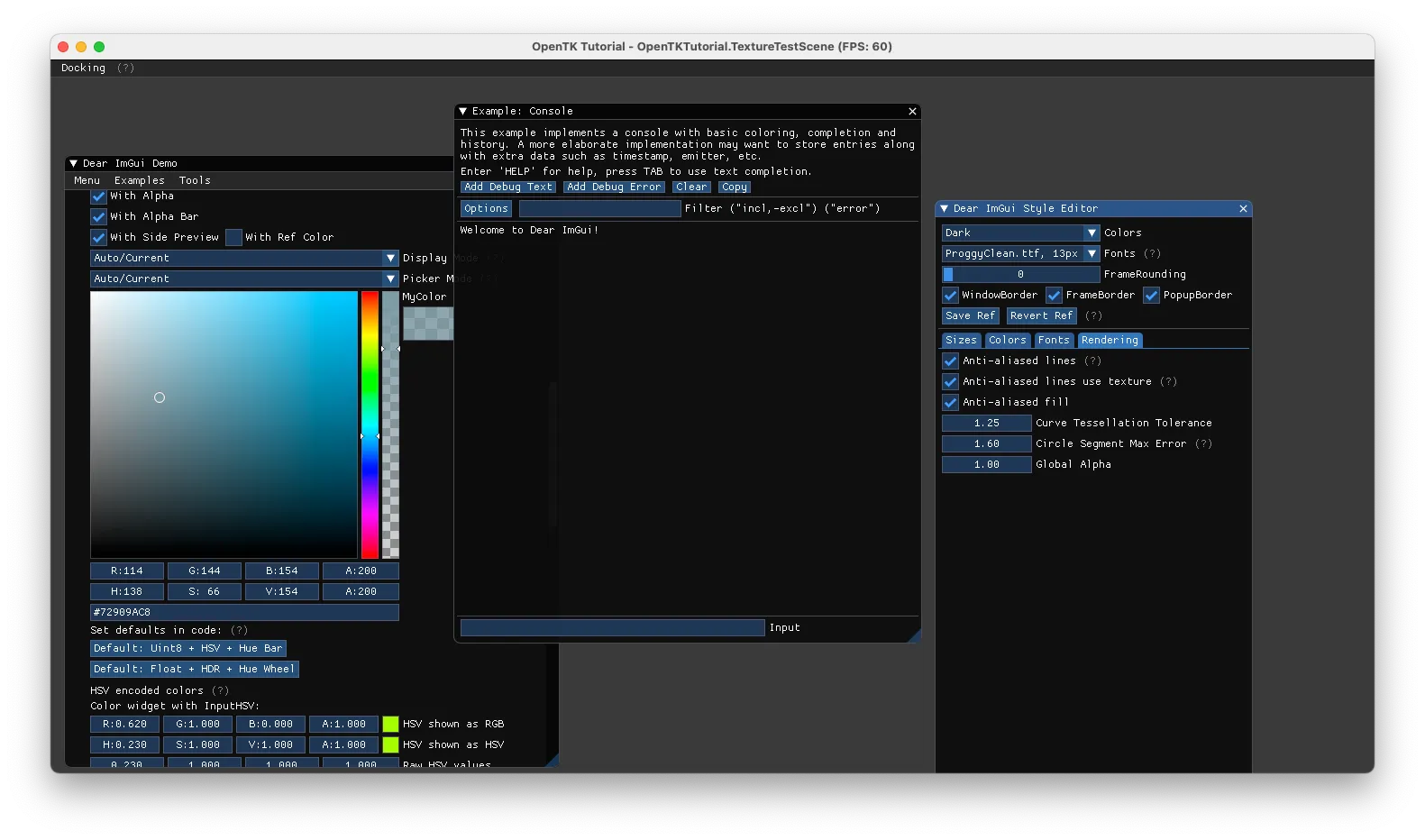This screenshot has height=840, width=1425.
Task: Click the Console window resize grip
Action: [x=914, y=636]
